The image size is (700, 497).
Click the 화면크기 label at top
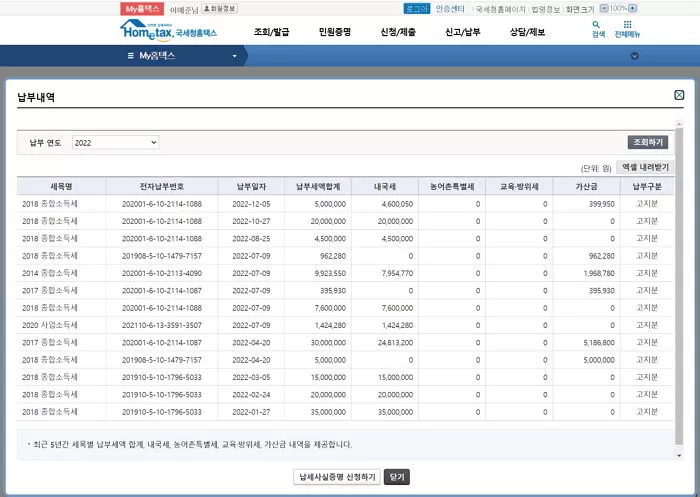point(580,9)
